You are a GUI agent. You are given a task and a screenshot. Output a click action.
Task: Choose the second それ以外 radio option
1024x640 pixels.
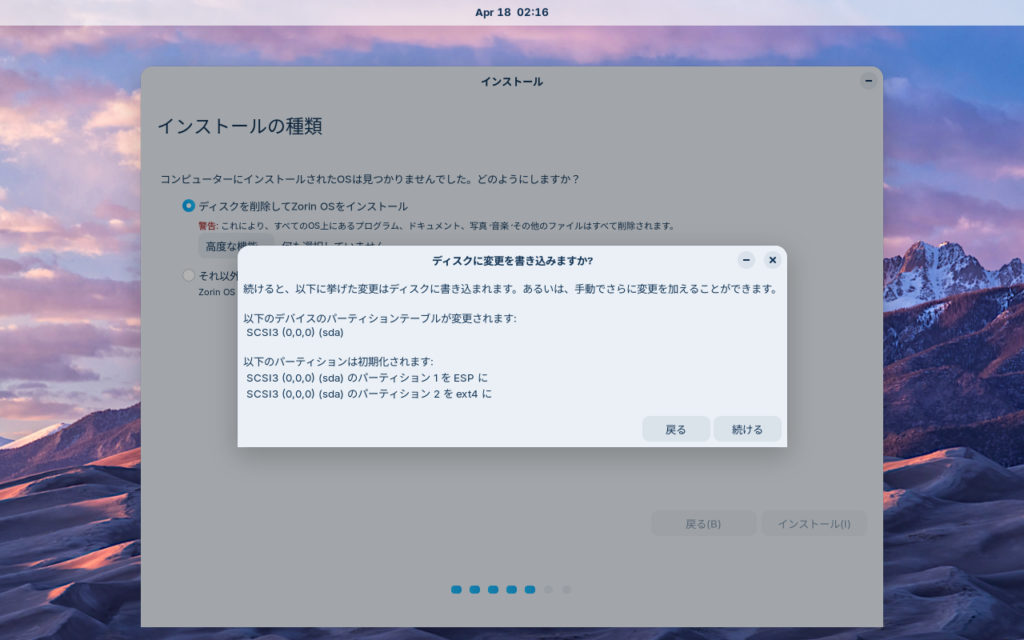coord(189,275)
